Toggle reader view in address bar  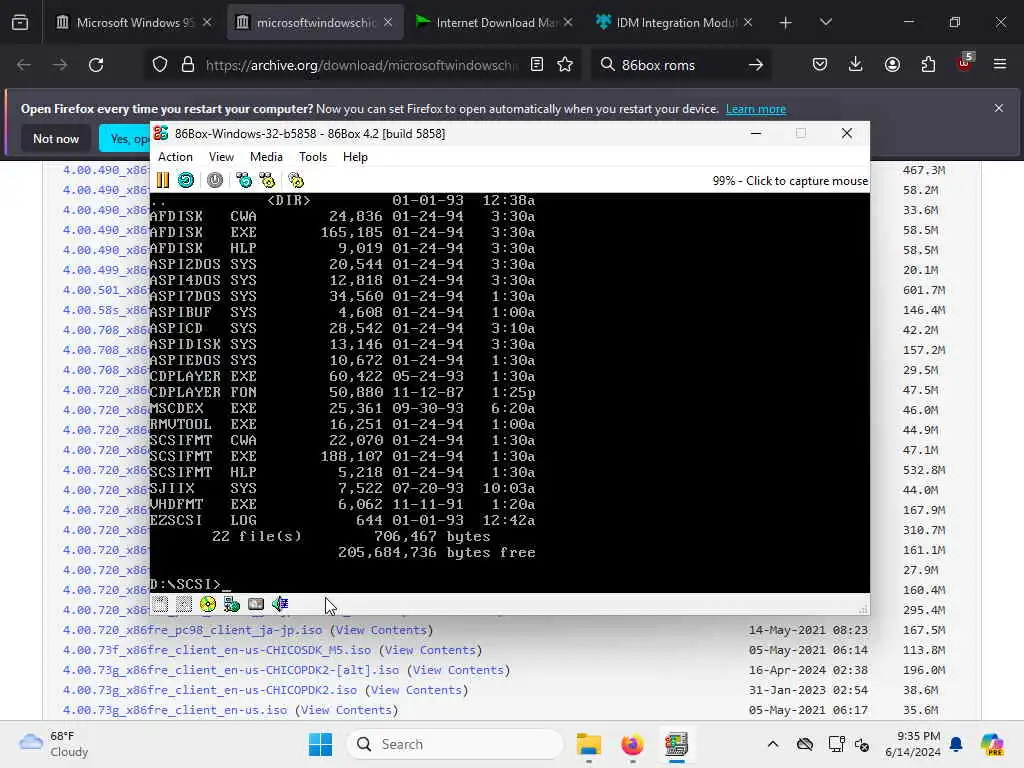tap(537, 65)
